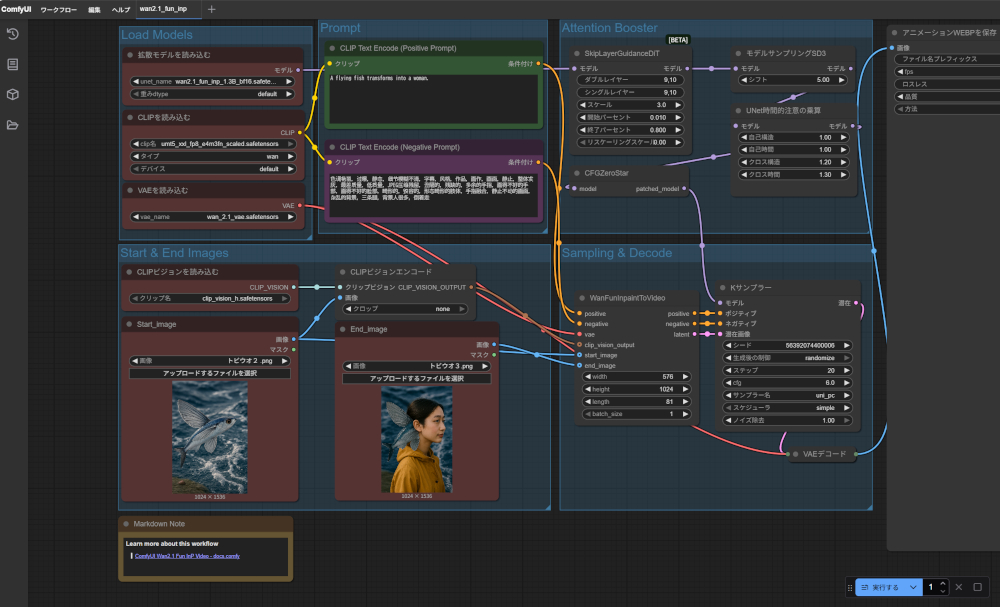This screenshot has height=607, width=1000.
Task: Click the square stop icon in run toolbar
Action: pos(978,587)
